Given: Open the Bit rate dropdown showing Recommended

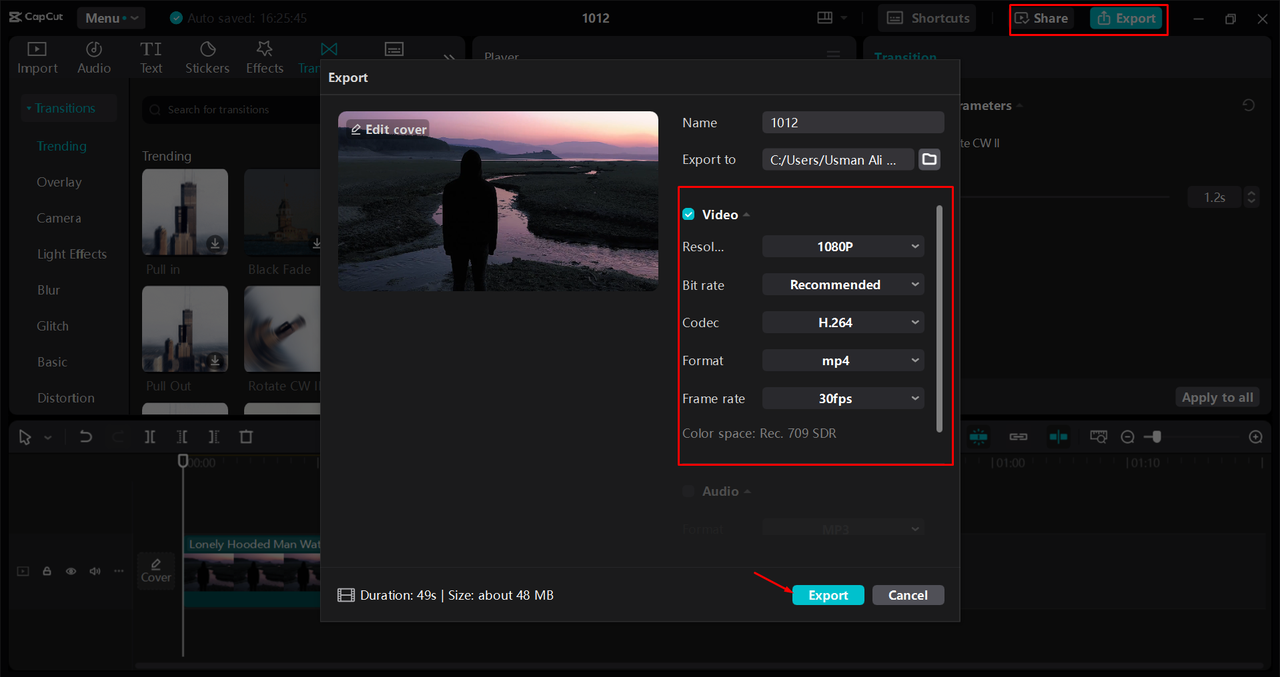Looking at the screenshot, I should [843, 284].
